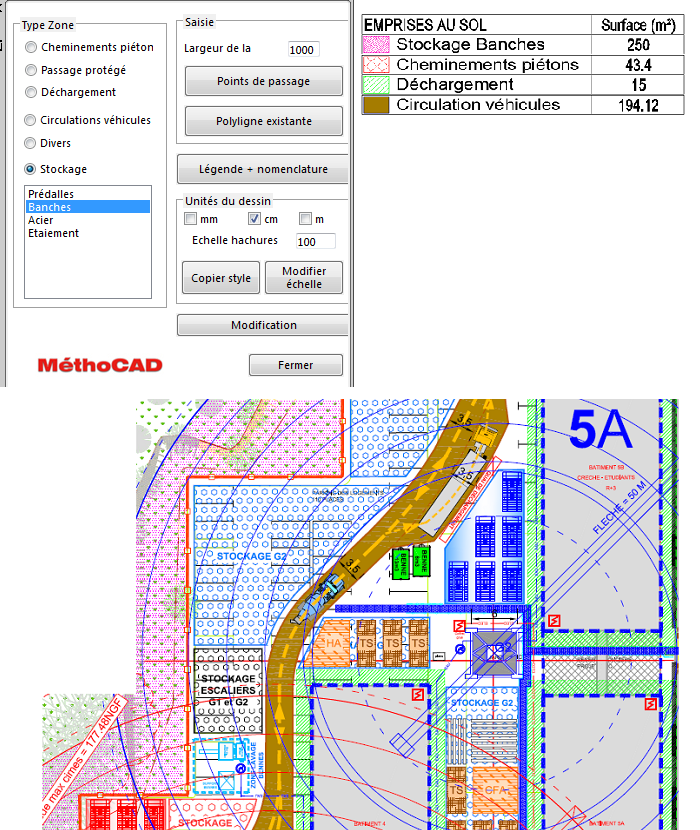Click the 250 surface value cell
Viewport: 700px width, 830px height.
tap(638, 44)
